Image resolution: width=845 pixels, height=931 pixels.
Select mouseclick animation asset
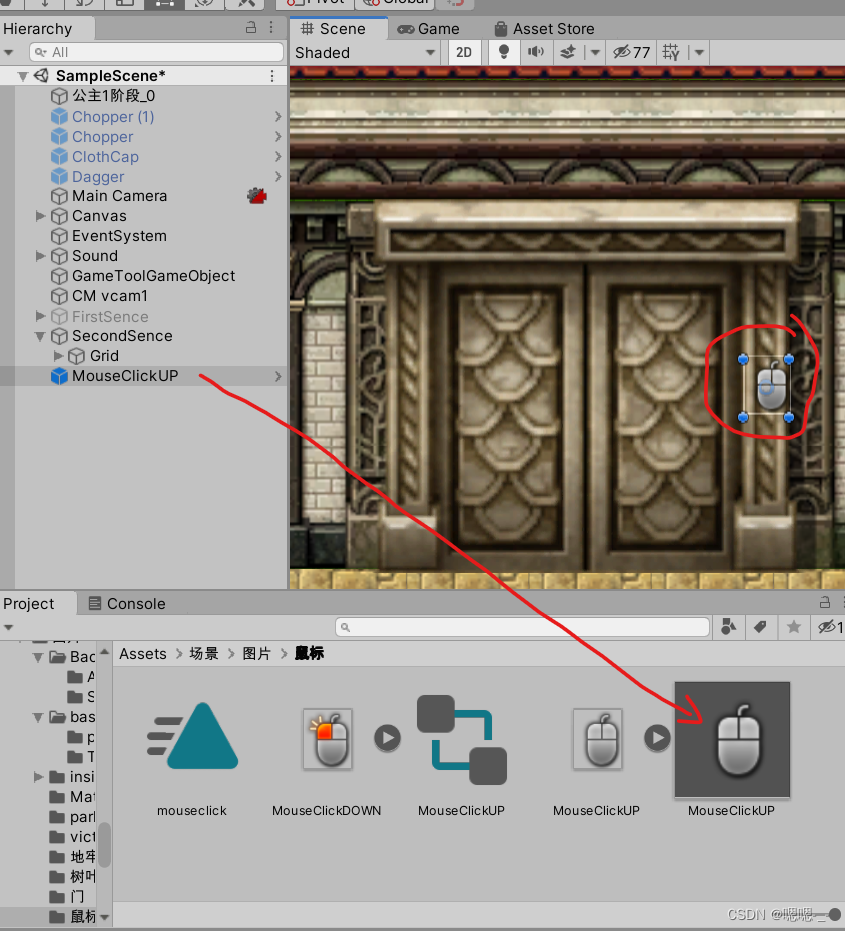click(x=192, y=737)
